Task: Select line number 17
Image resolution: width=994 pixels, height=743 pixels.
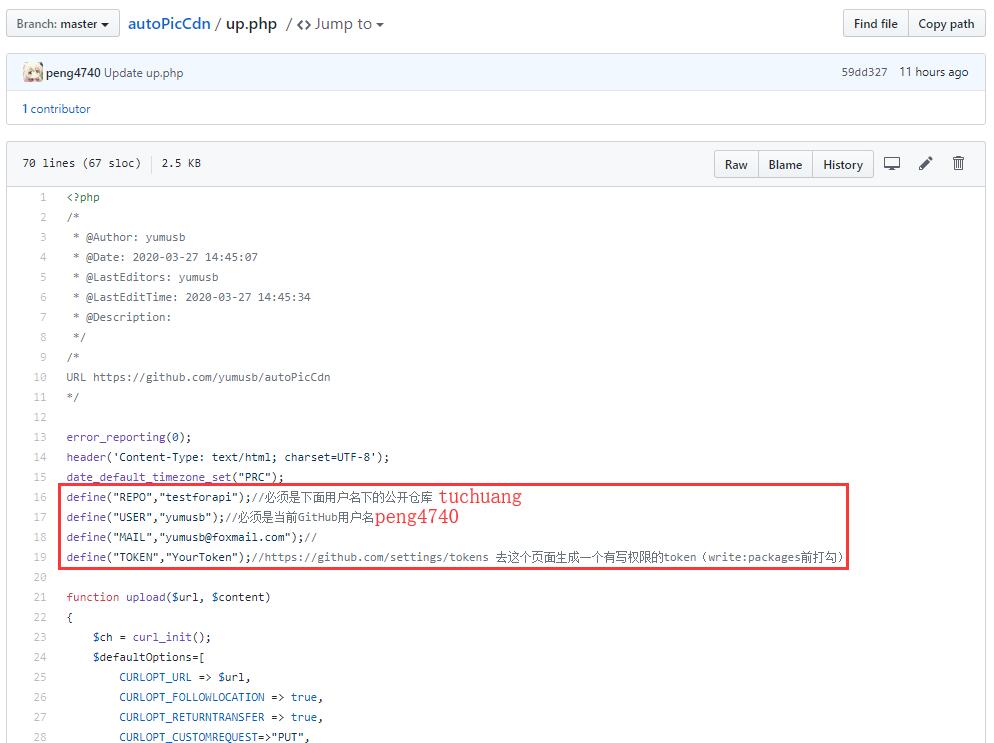Action: pyautogui.click(x=40, y=517)
